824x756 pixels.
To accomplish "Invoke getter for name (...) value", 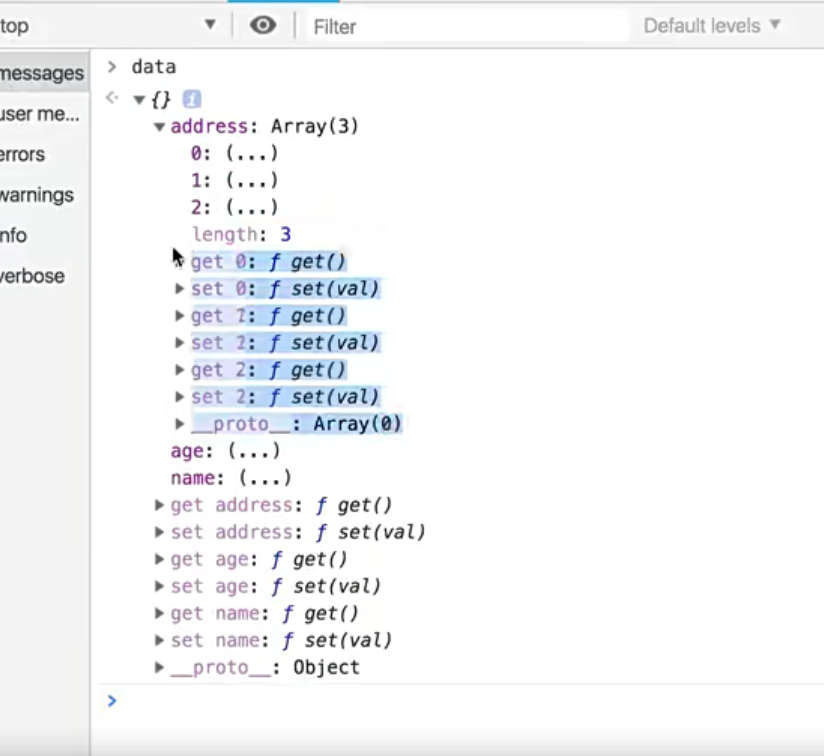I will click(x=264, y=478).
